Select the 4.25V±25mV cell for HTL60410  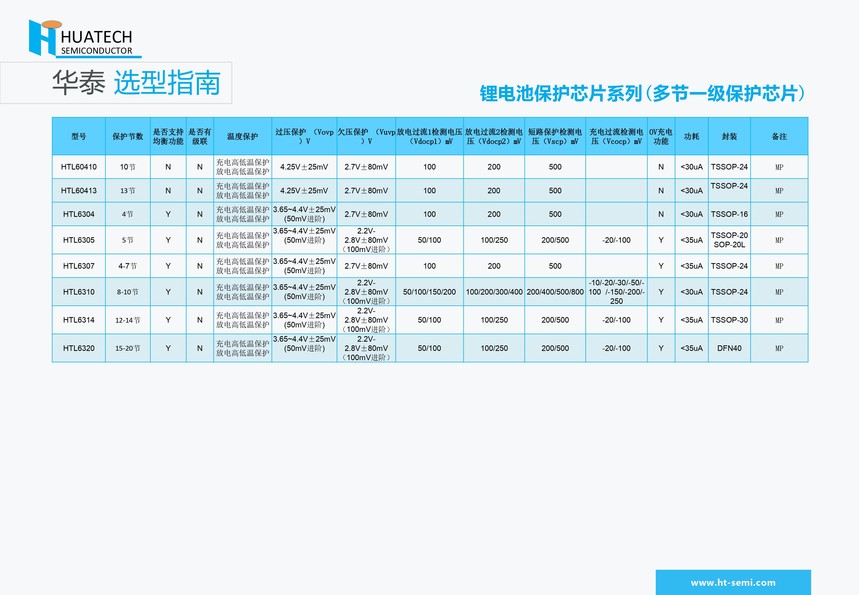pyautogui.click(x=304, y=167)
